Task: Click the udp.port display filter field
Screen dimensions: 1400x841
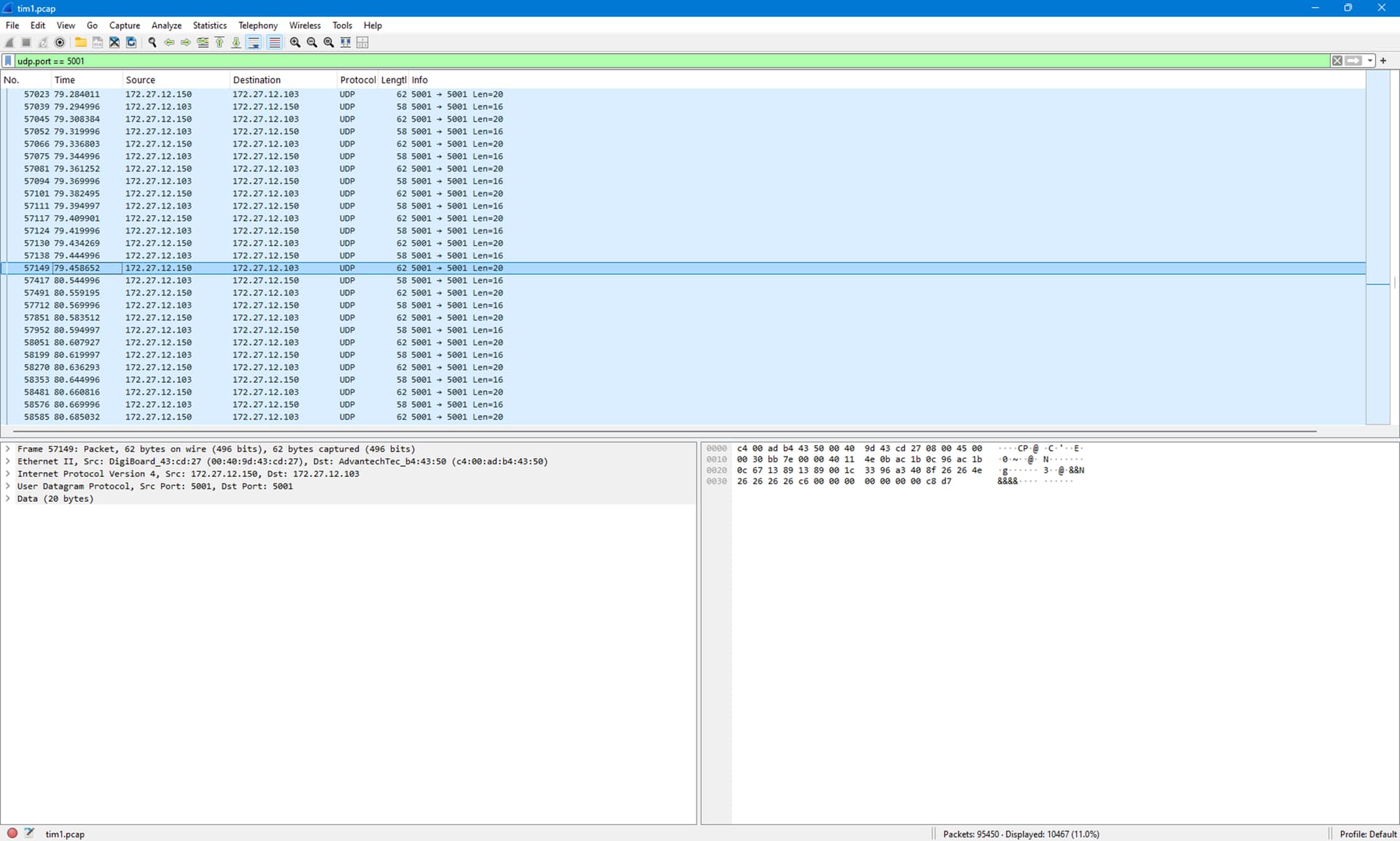Action: (x=656, y=61)
